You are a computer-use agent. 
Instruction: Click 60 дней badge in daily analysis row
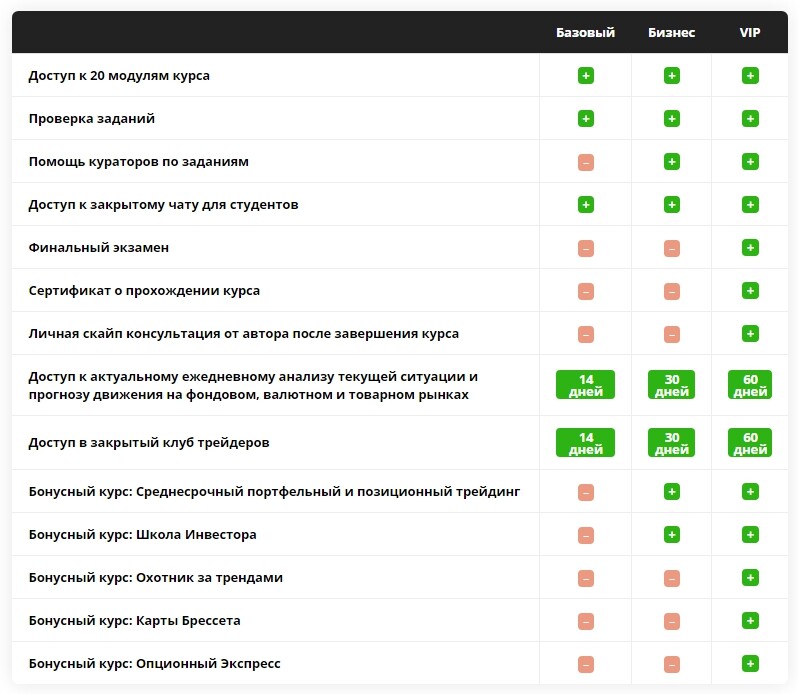pyautogui.click(x=750, y=385)
